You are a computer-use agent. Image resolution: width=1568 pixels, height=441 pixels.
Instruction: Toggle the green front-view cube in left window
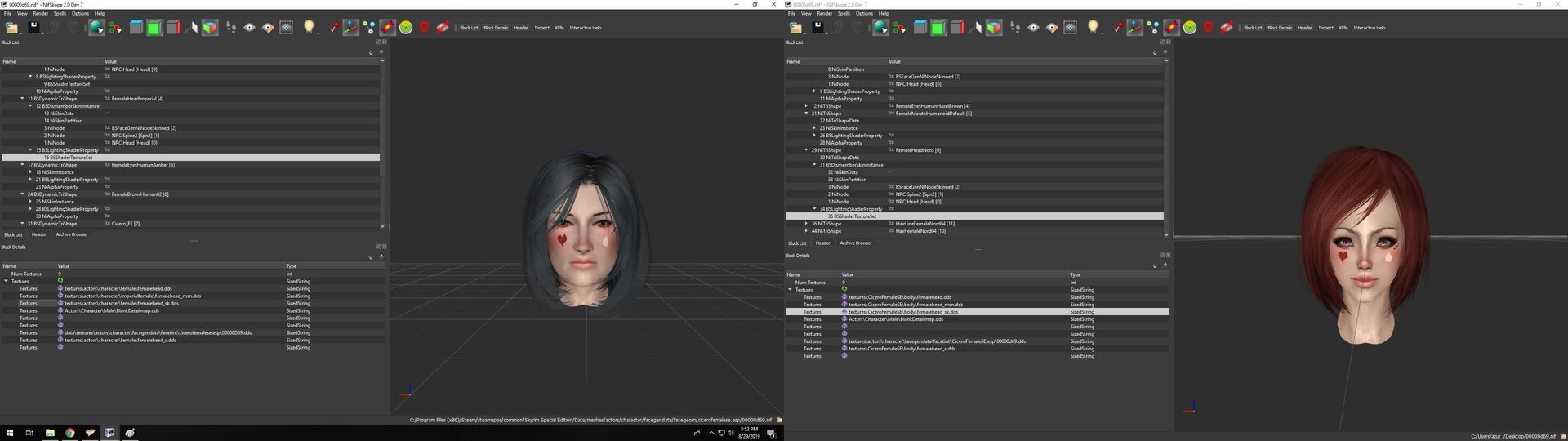click(155, 27)
